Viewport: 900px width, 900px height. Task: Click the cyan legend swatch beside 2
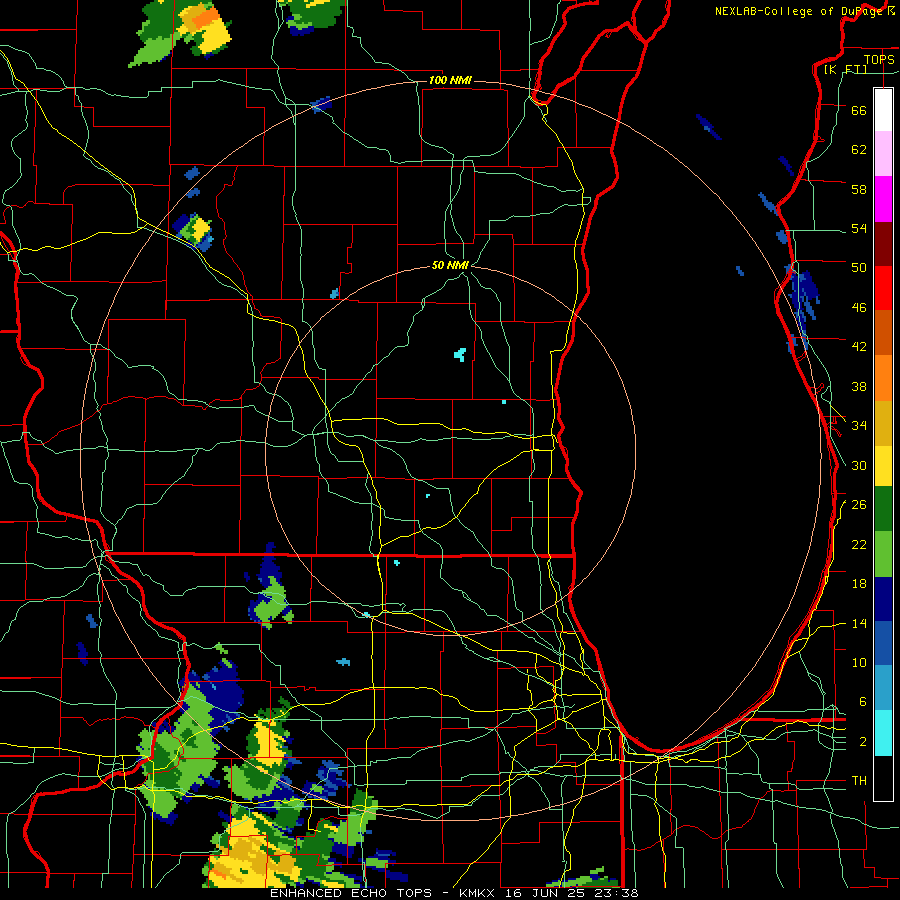tap(883, 733)
